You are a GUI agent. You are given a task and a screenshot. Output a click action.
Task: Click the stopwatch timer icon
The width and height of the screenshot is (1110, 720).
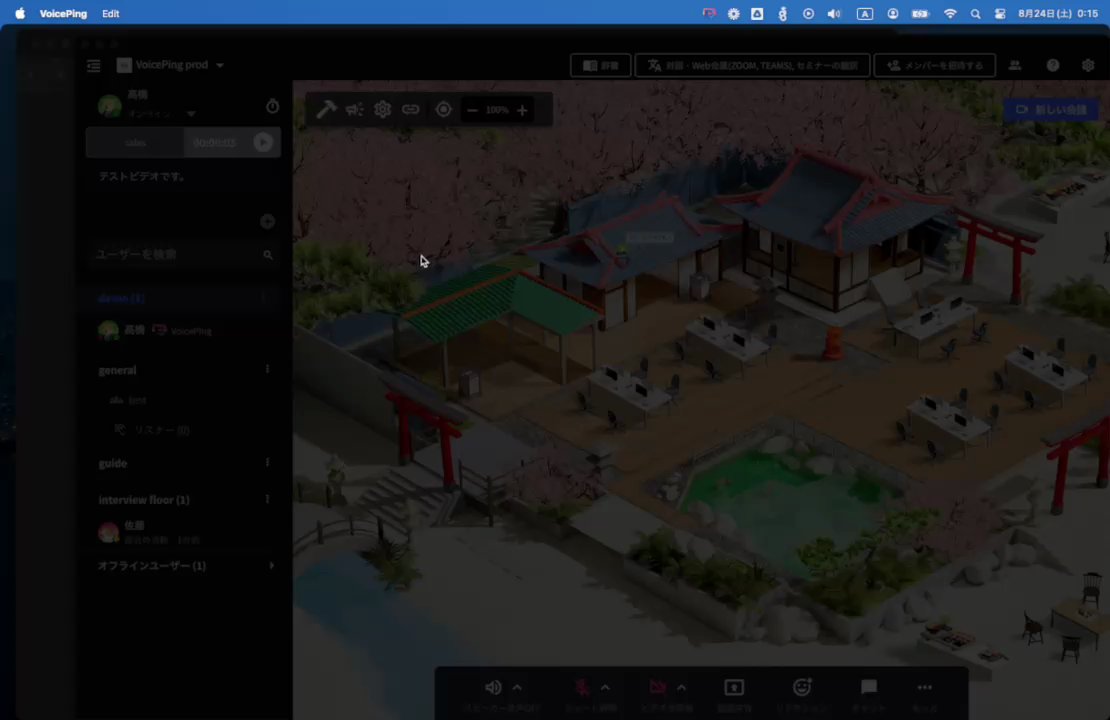tap(273, 106)
